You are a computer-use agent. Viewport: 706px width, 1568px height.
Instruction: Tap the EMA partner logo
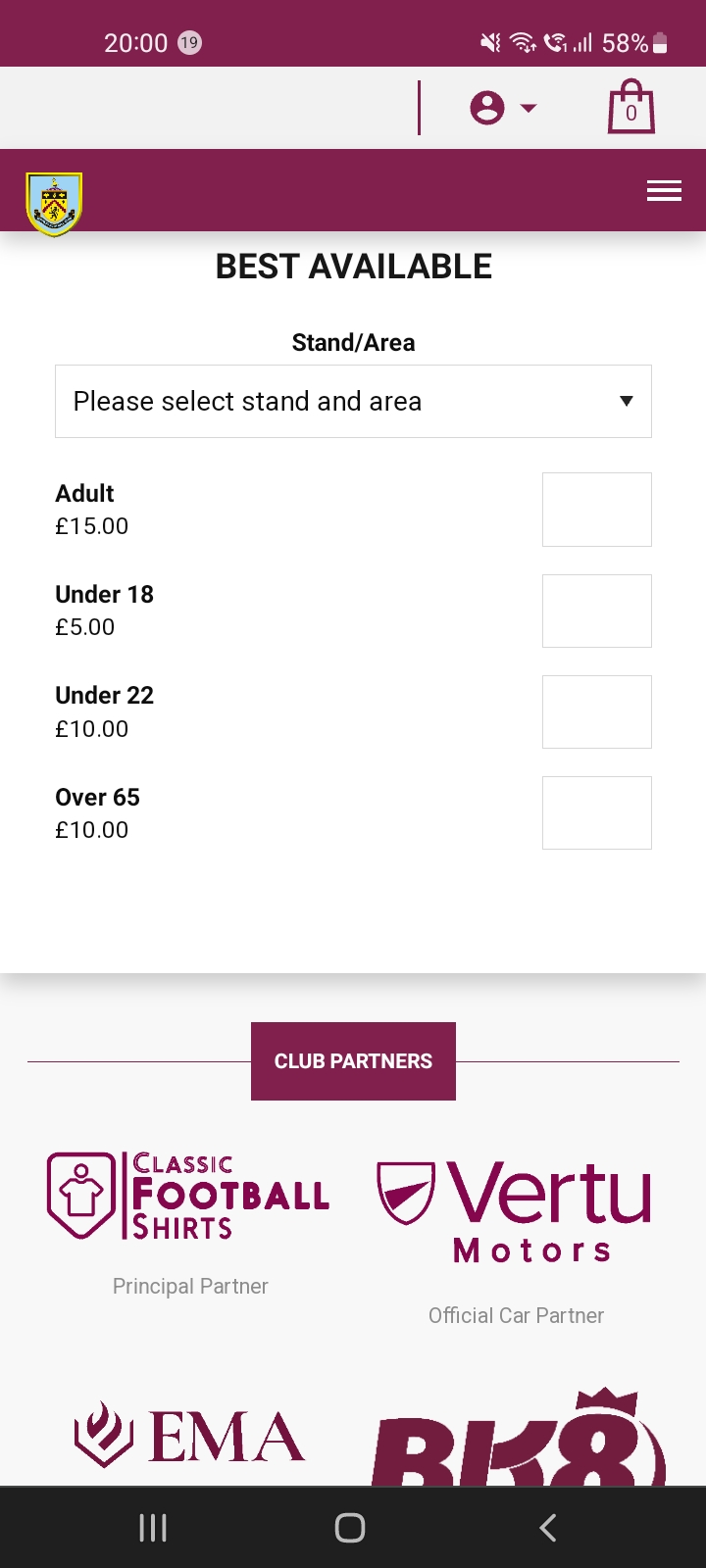[x=189, y=1438]
